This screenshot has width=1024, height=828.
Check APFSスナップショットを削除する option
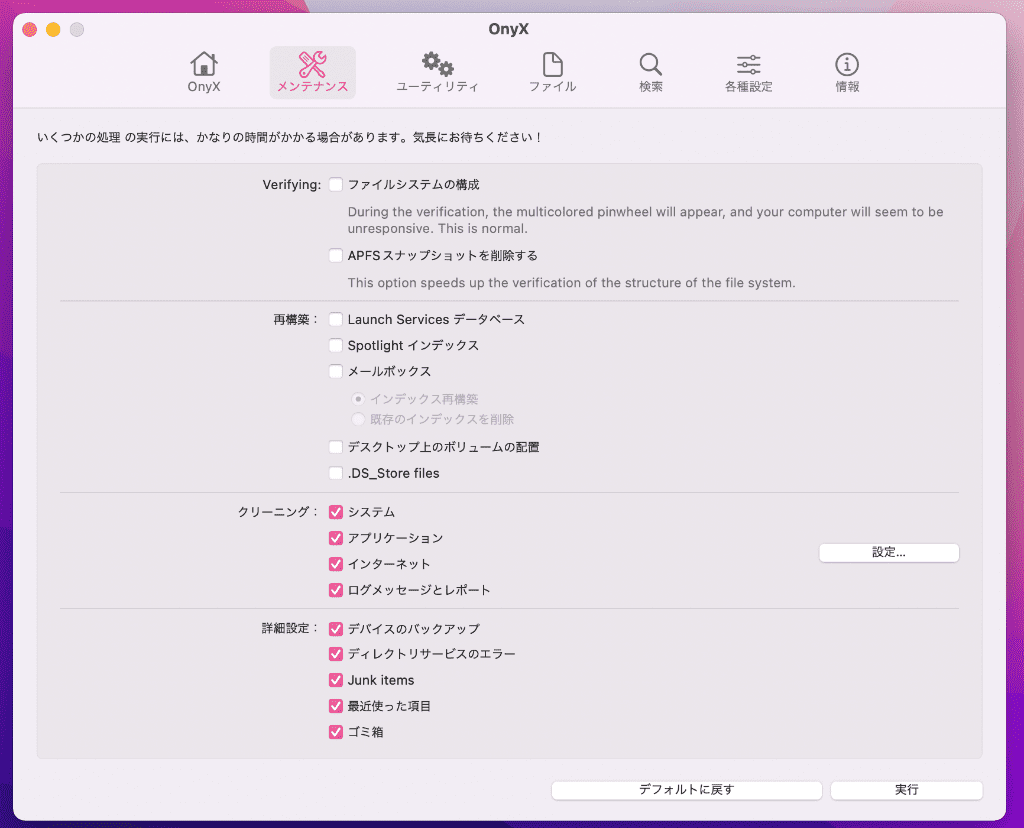[336, 255]
